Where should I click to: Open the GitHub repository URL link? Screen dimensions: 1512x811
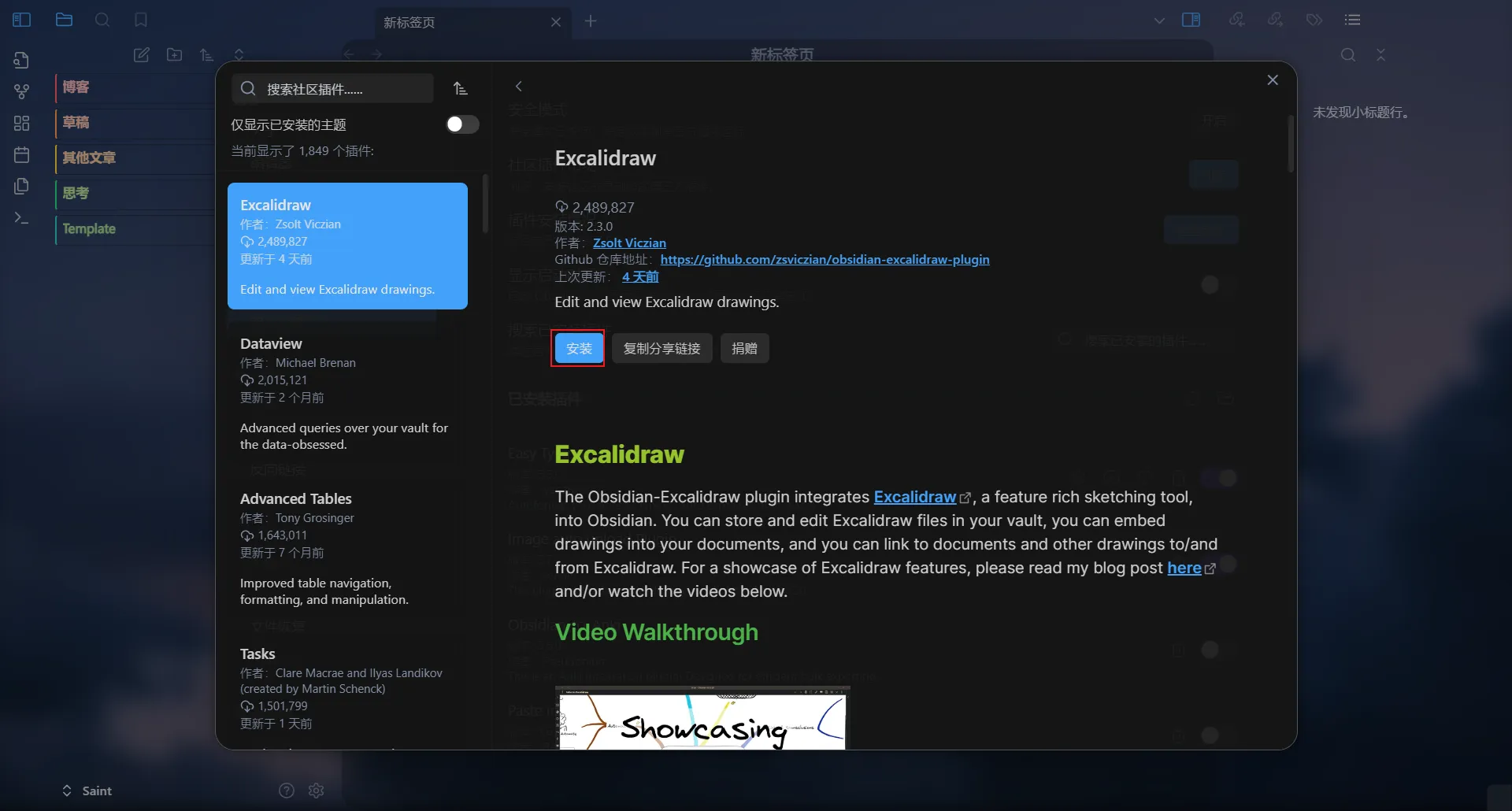[x=825, y=259]
